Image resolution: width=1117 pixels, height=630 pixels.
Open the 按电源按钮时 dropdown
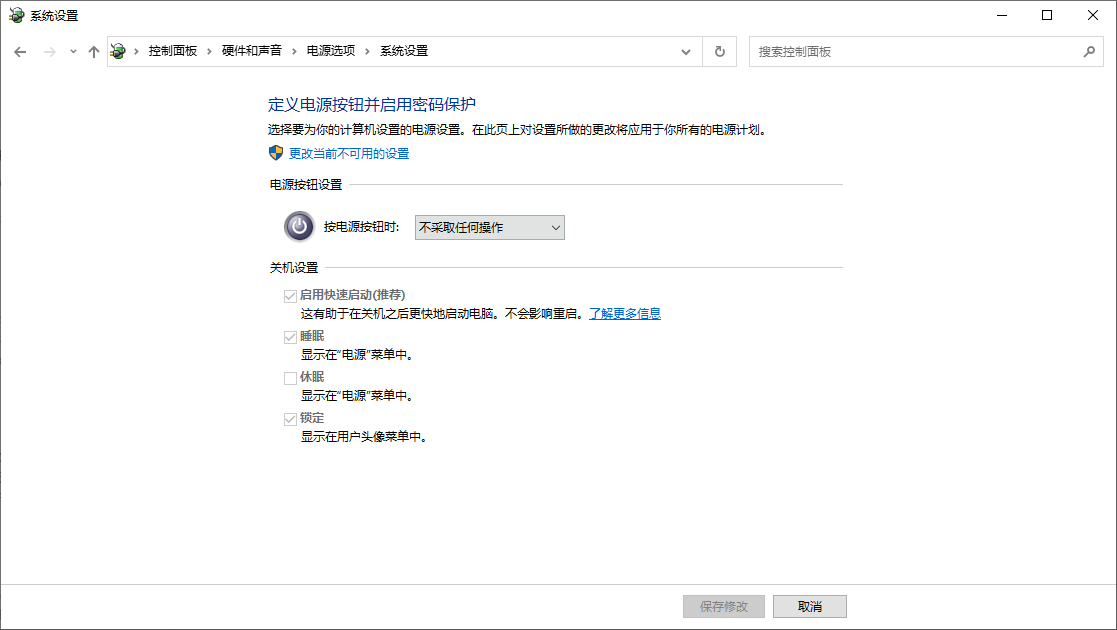pos(489,228)
